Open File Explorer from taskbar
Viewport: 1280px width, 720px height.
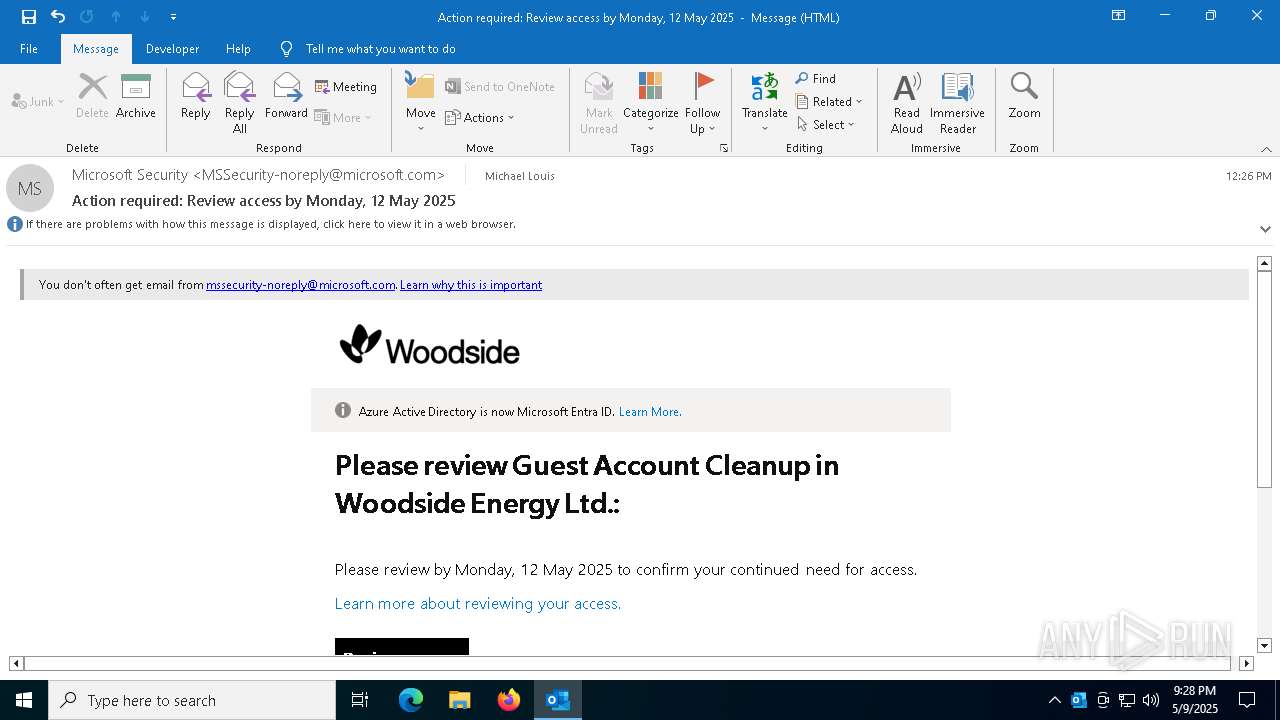[x=460, y=700]
